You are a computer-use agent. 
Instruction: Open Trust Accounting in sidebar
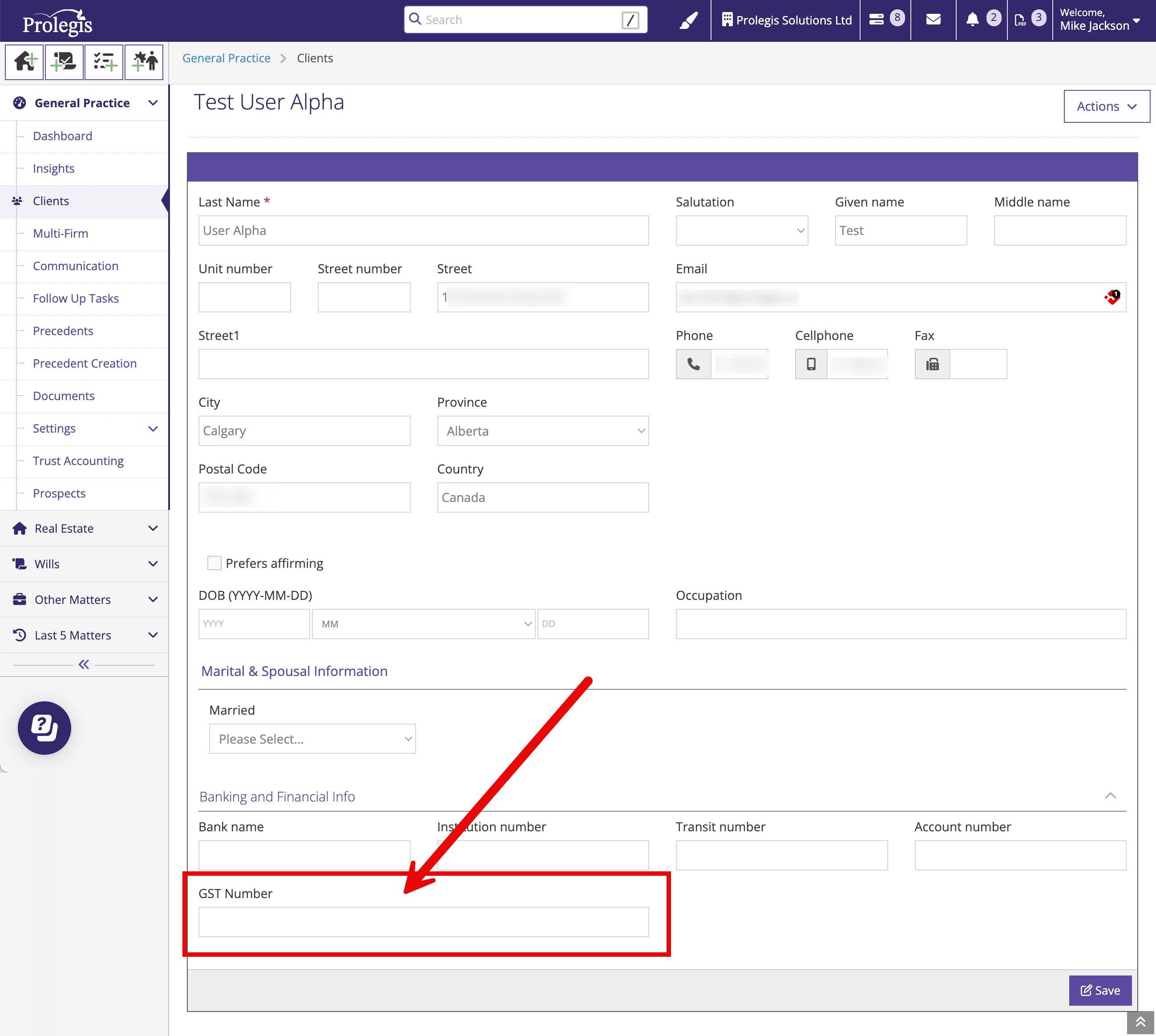78,461
